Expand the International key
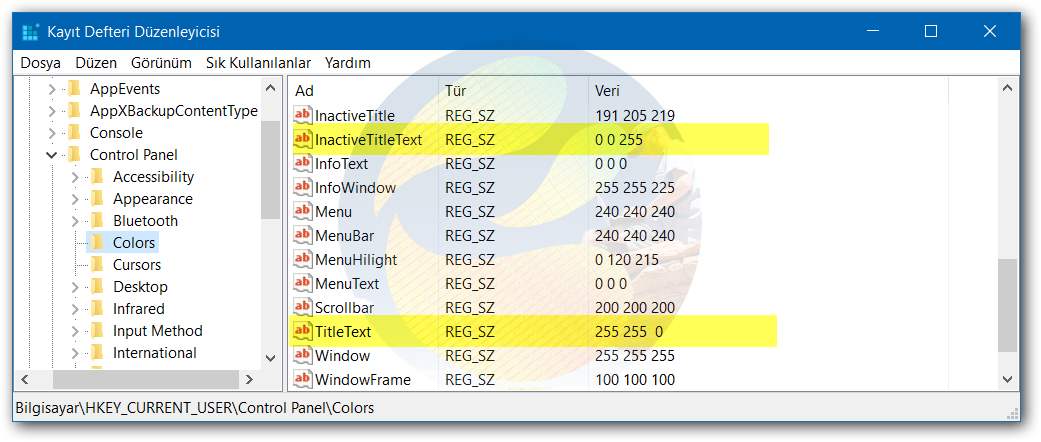This screenshot has width=1041, height=442. [x=75, y=352]
